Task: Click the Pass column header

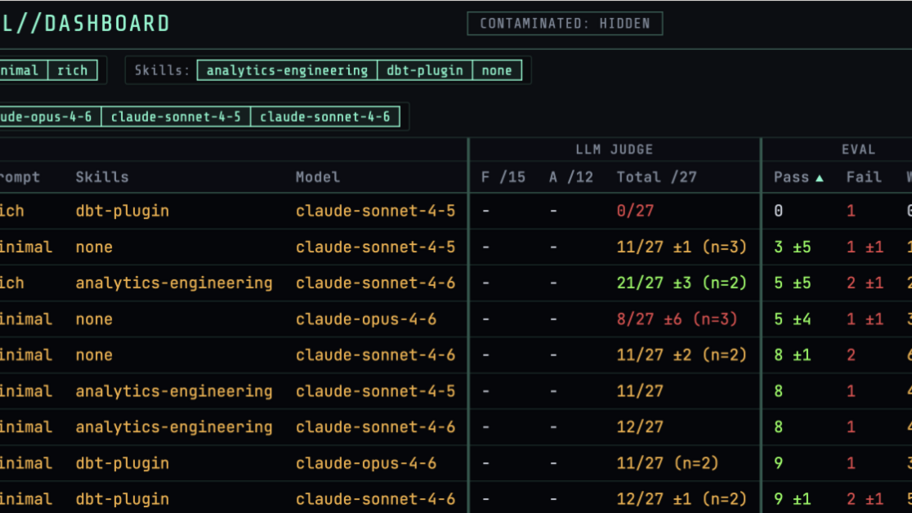Action: tap(791, 177)
